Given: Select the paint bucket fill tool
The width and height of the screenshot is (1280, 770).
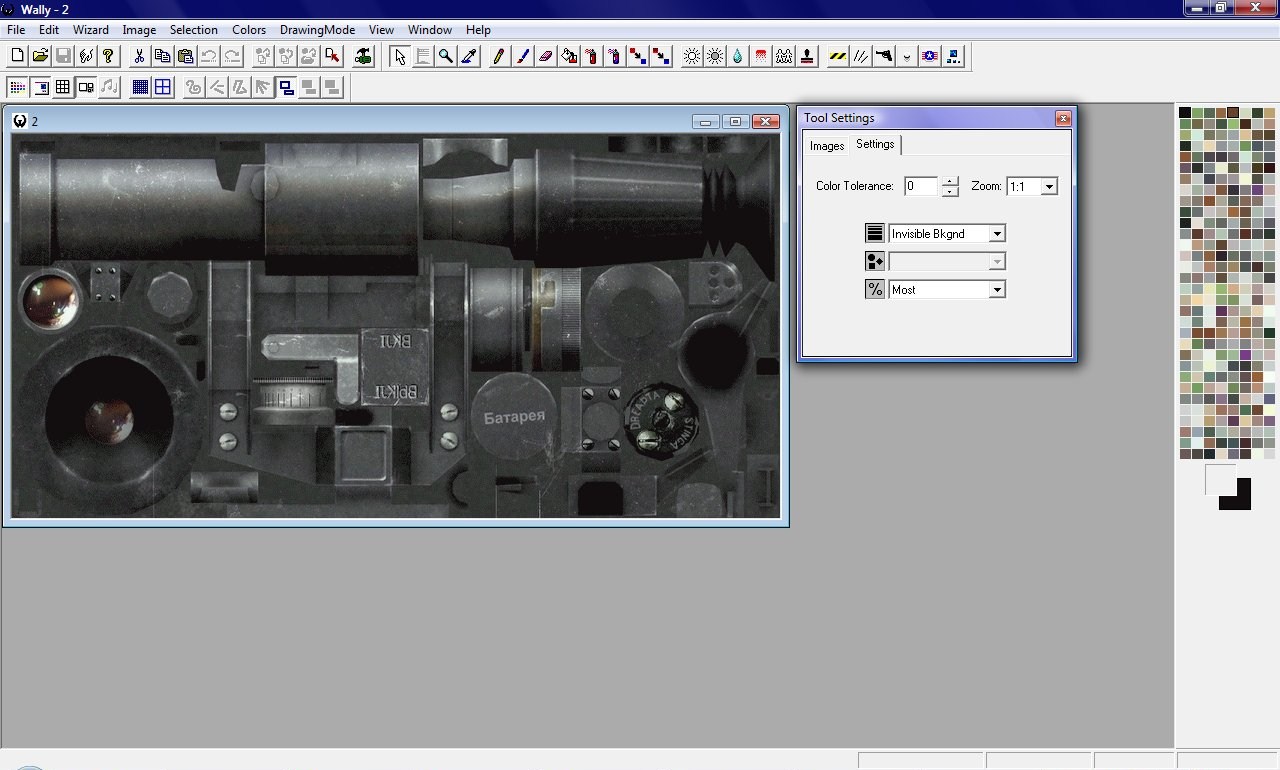Looking at the screenshot, I should [x=569, y=56].
